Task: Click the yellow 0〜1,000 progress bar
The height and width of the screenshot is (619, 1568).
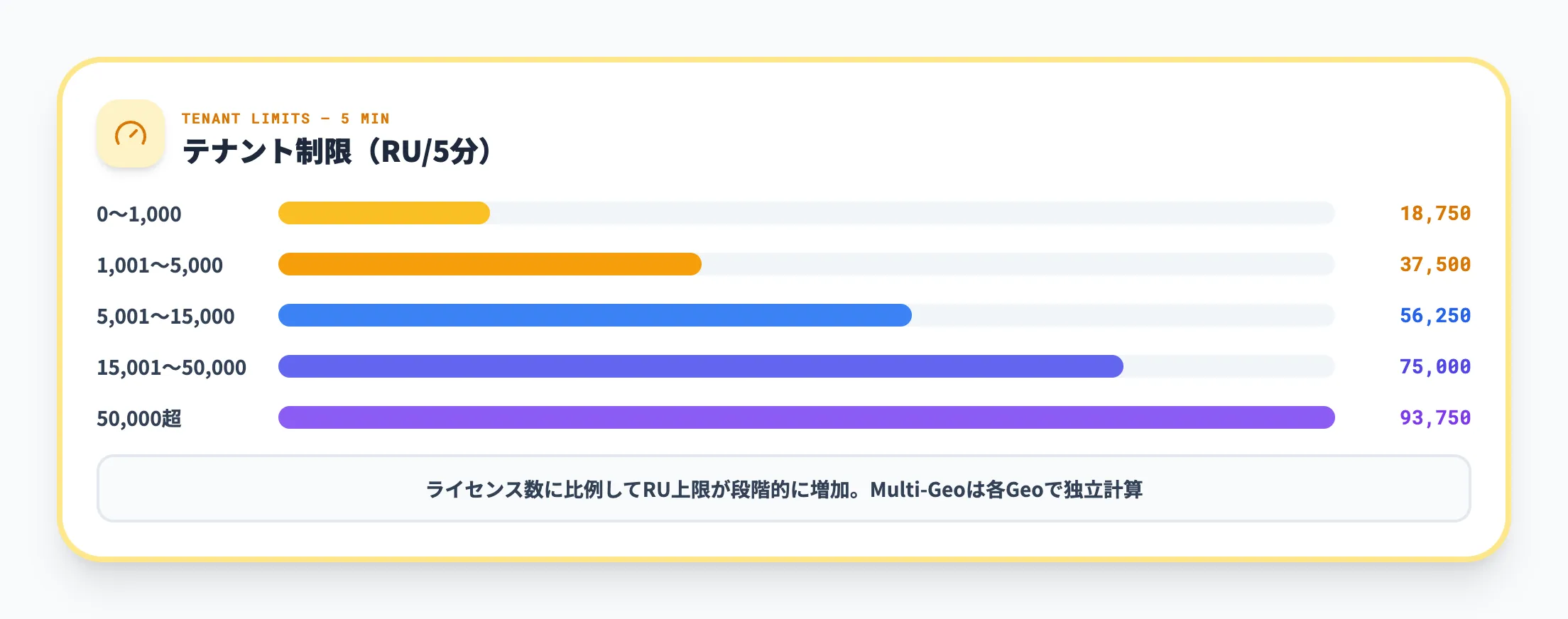Action: [x=383, y=213]
